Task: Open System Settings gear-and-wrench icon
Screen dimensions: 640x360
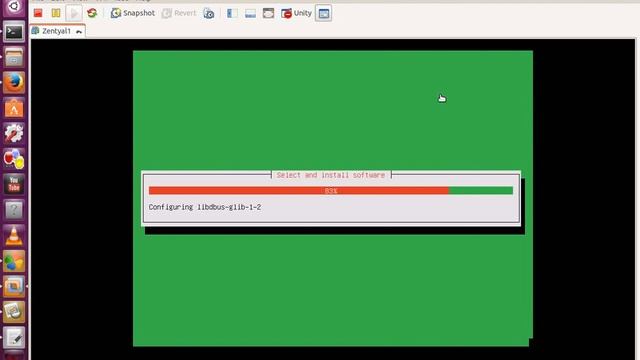Action: click(x=14, y=133)
